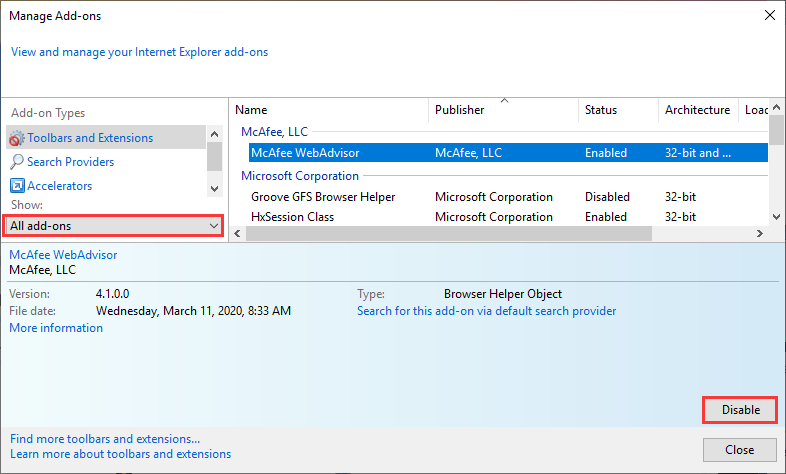
Task: Click the horizontal scroll right arrow
Action: (760, 233)
